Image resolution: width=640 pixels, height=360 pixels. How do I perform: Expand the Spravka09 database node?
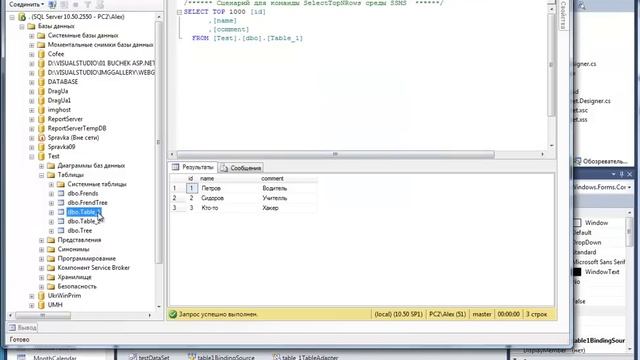32,147
